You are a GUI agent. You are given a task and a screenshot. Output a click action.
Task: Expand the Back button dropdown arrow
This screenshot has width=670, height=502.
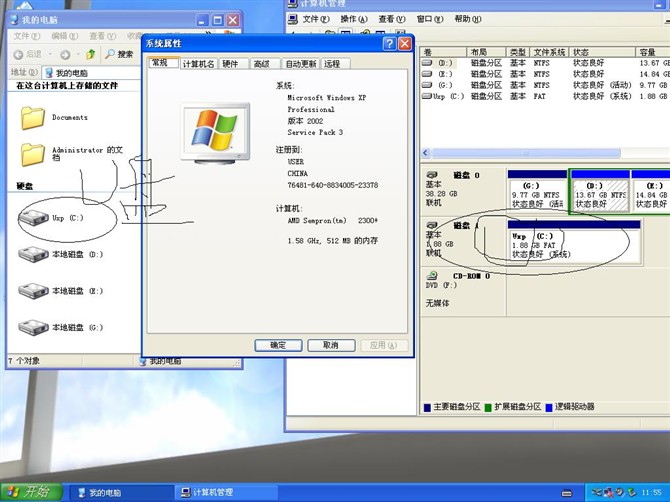tap(48, 54)
